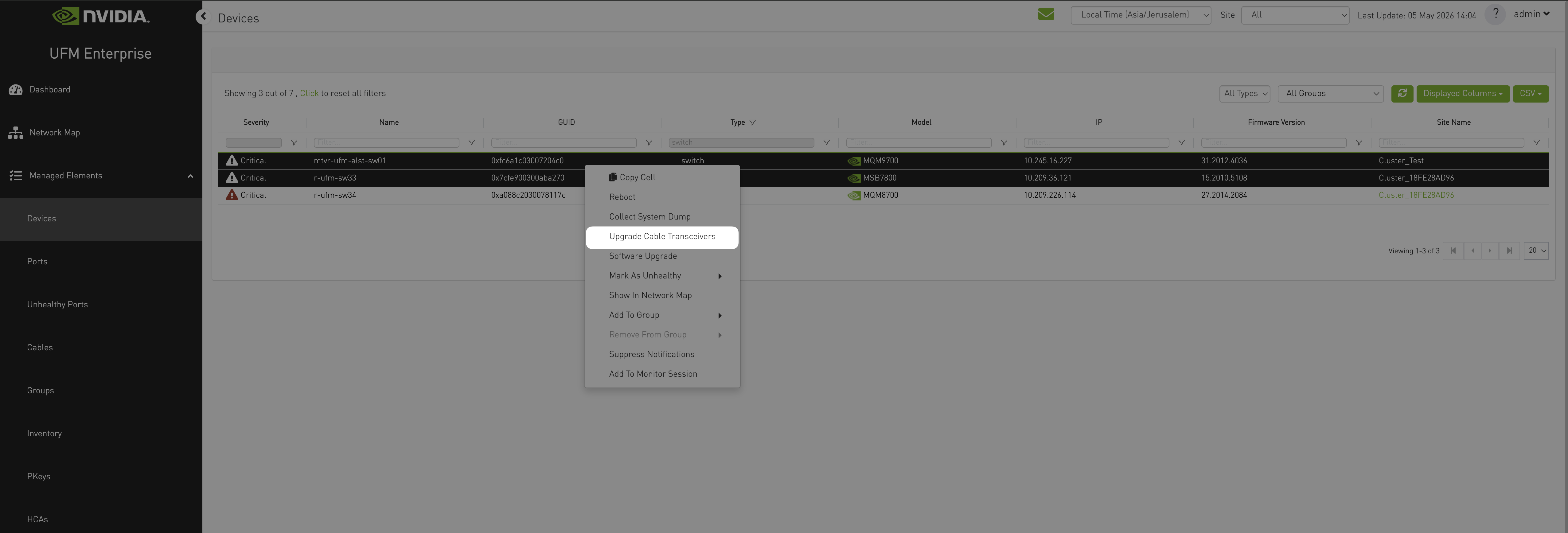Click the Name column filter field

[x=386, y=142]
